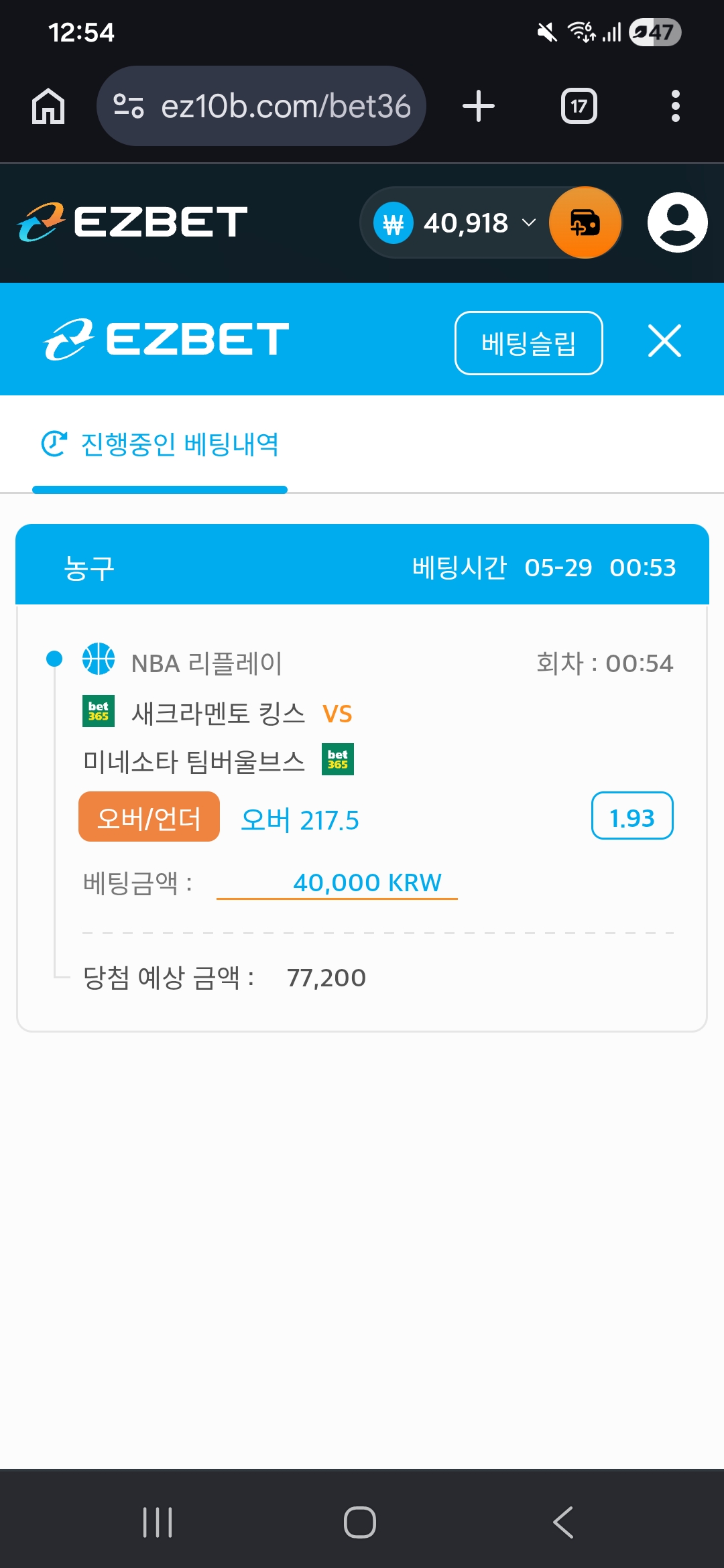Open the user profile avatar
This screenshot has width=724, height=1568.
[677, 222]
